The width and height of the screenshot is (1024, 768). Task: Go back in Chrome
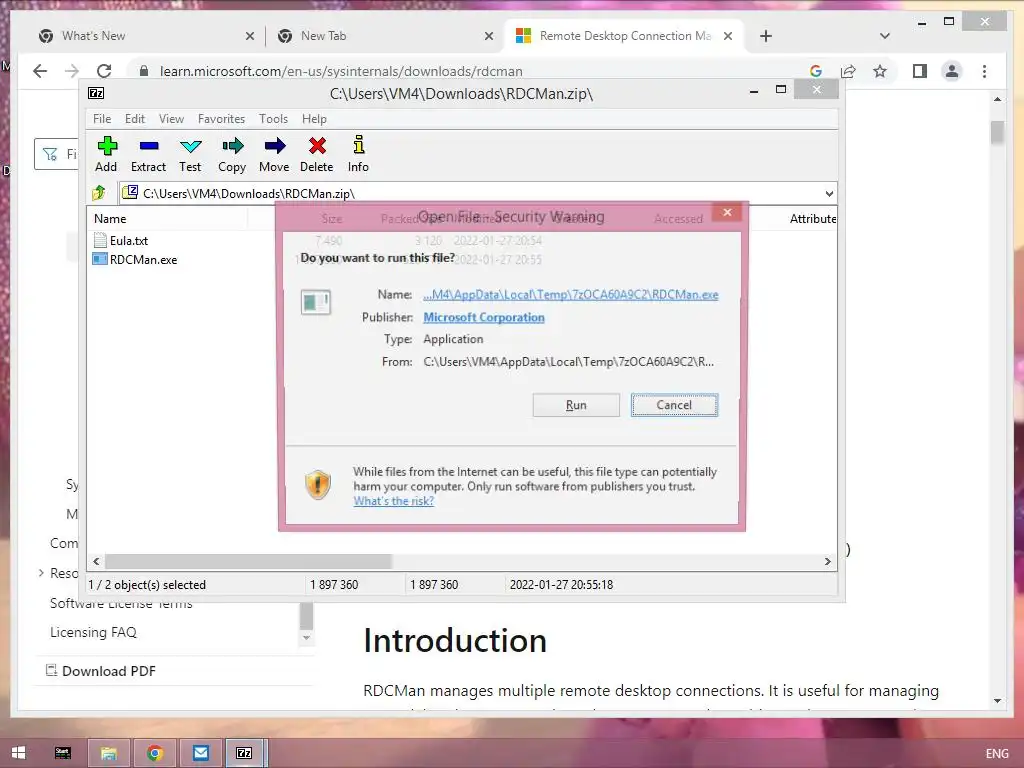click(40, 71)
